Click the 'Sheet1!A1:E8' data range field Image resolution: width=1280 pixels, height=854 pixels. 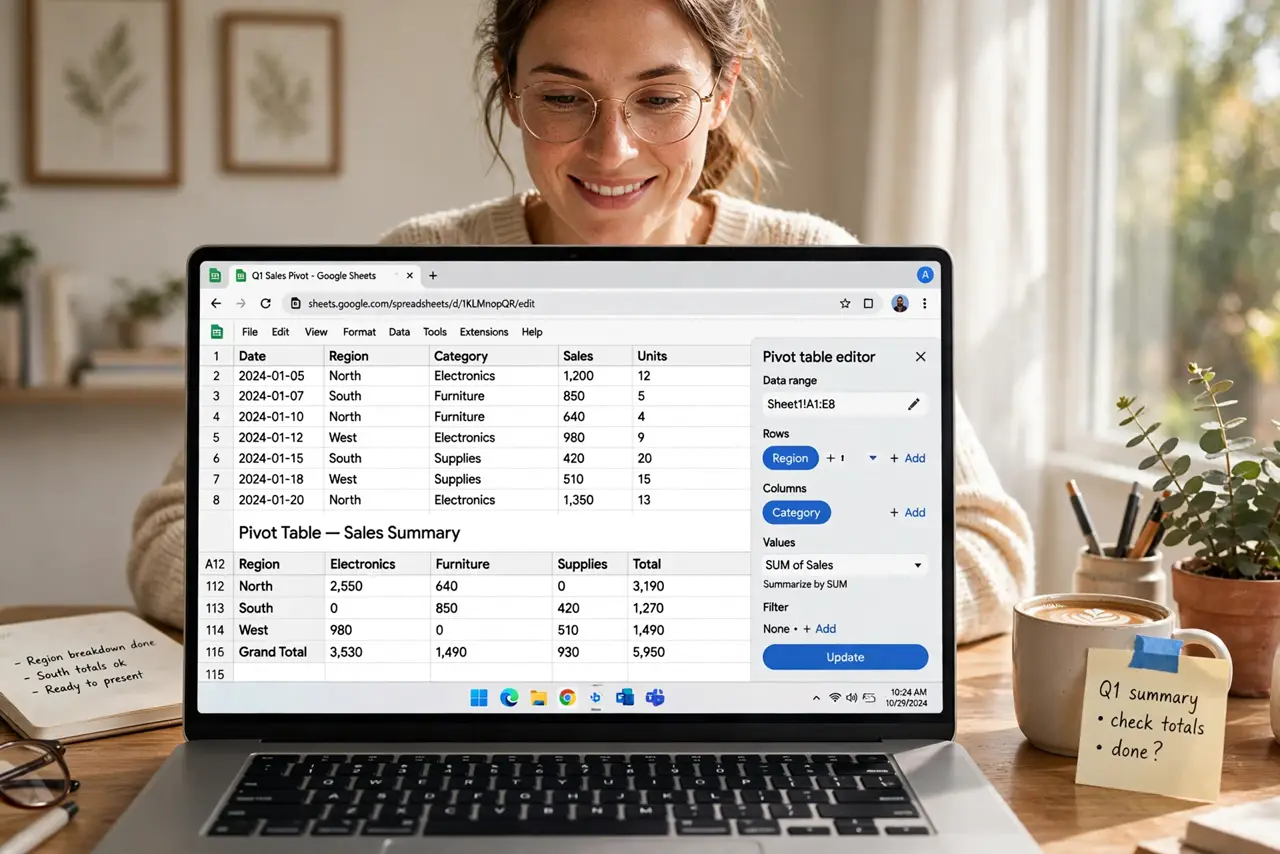coord(845,404)
